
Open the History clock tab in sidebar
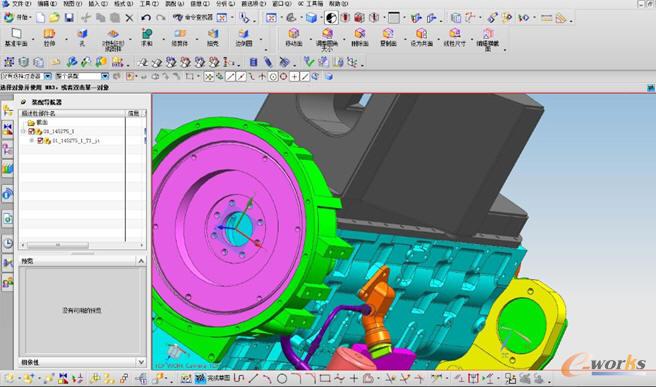coord(8,243)
